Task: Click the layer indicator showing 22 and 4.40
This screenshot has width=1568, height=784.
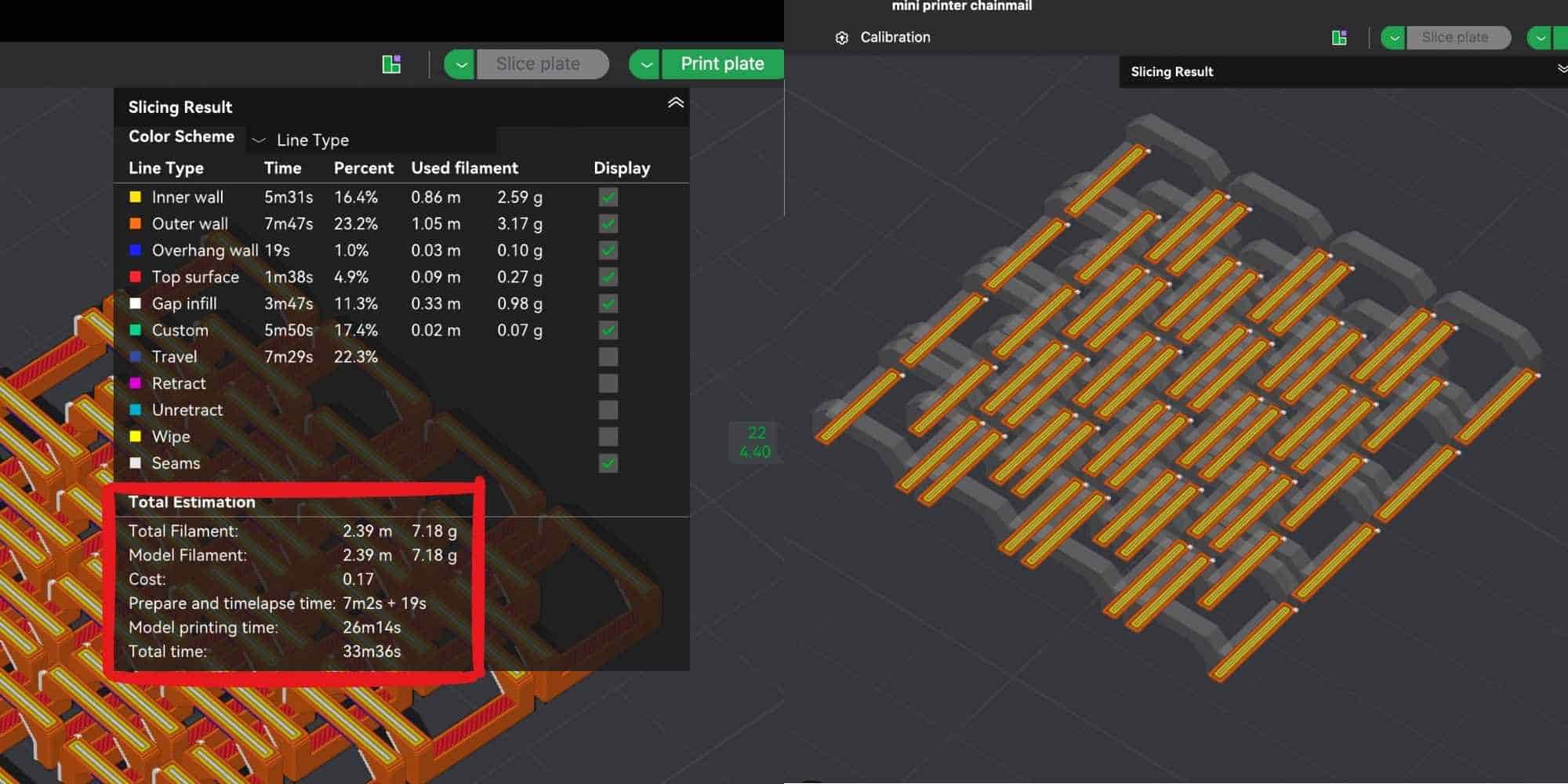Action: (x=754, y=443)
